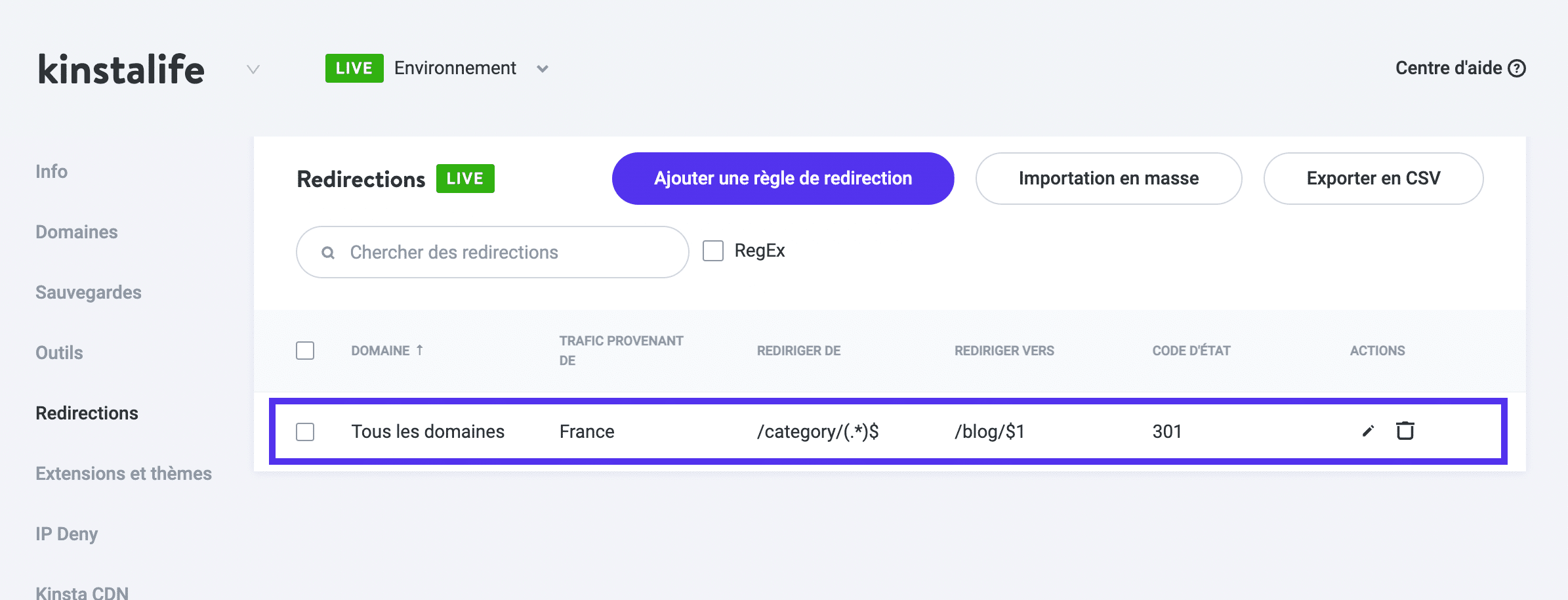Enable the RegEx checkbox
Image resolution: width=1568 pixels, height=600 pixels.
point(712,251)
